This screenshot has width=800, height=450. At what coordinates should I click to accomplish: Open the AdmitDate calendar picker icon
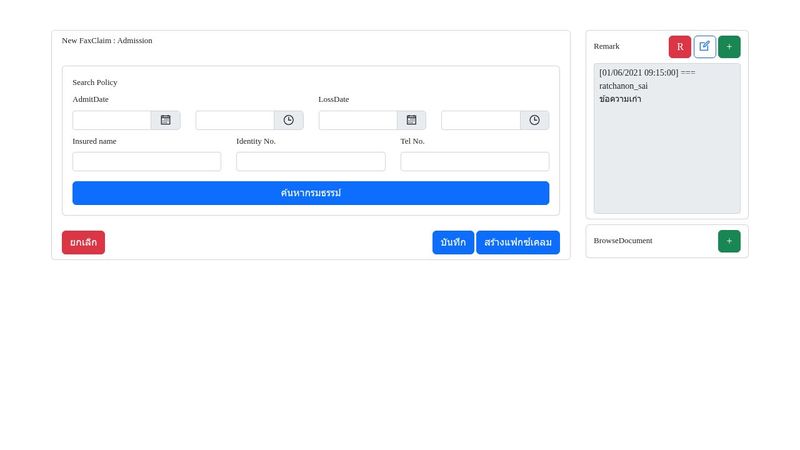tap(166, 120)
